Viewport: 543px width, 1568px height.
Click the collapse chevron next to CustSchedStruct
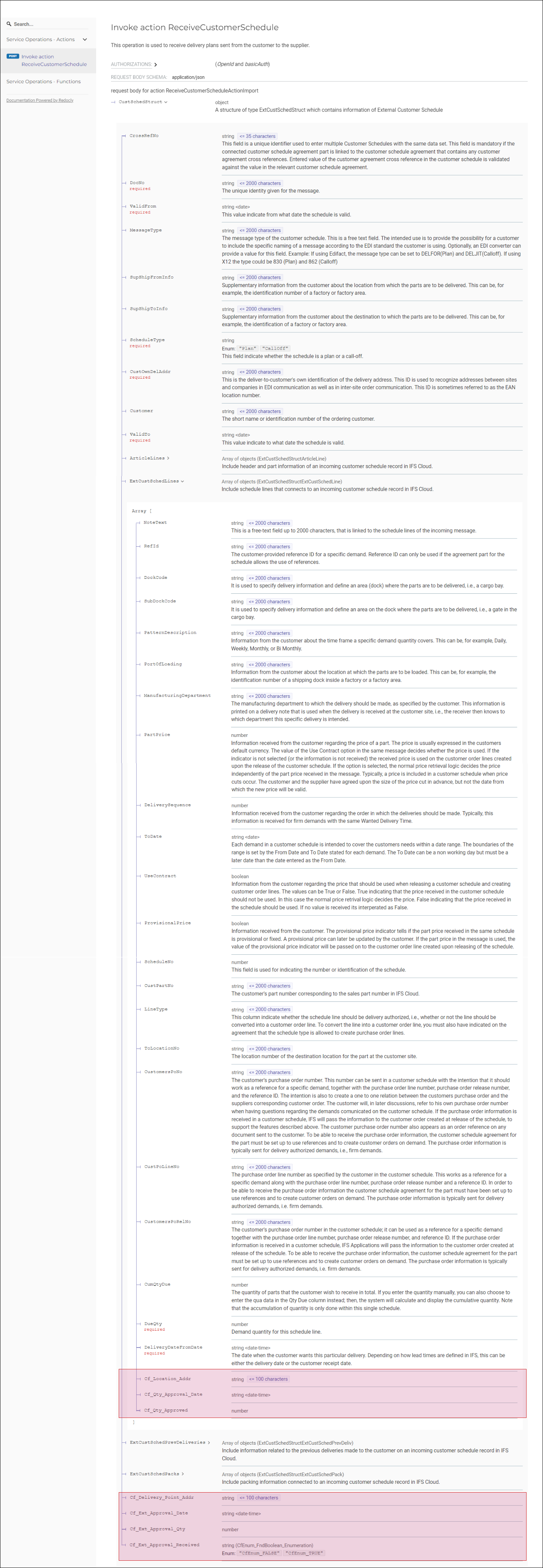tap(165, 102)
